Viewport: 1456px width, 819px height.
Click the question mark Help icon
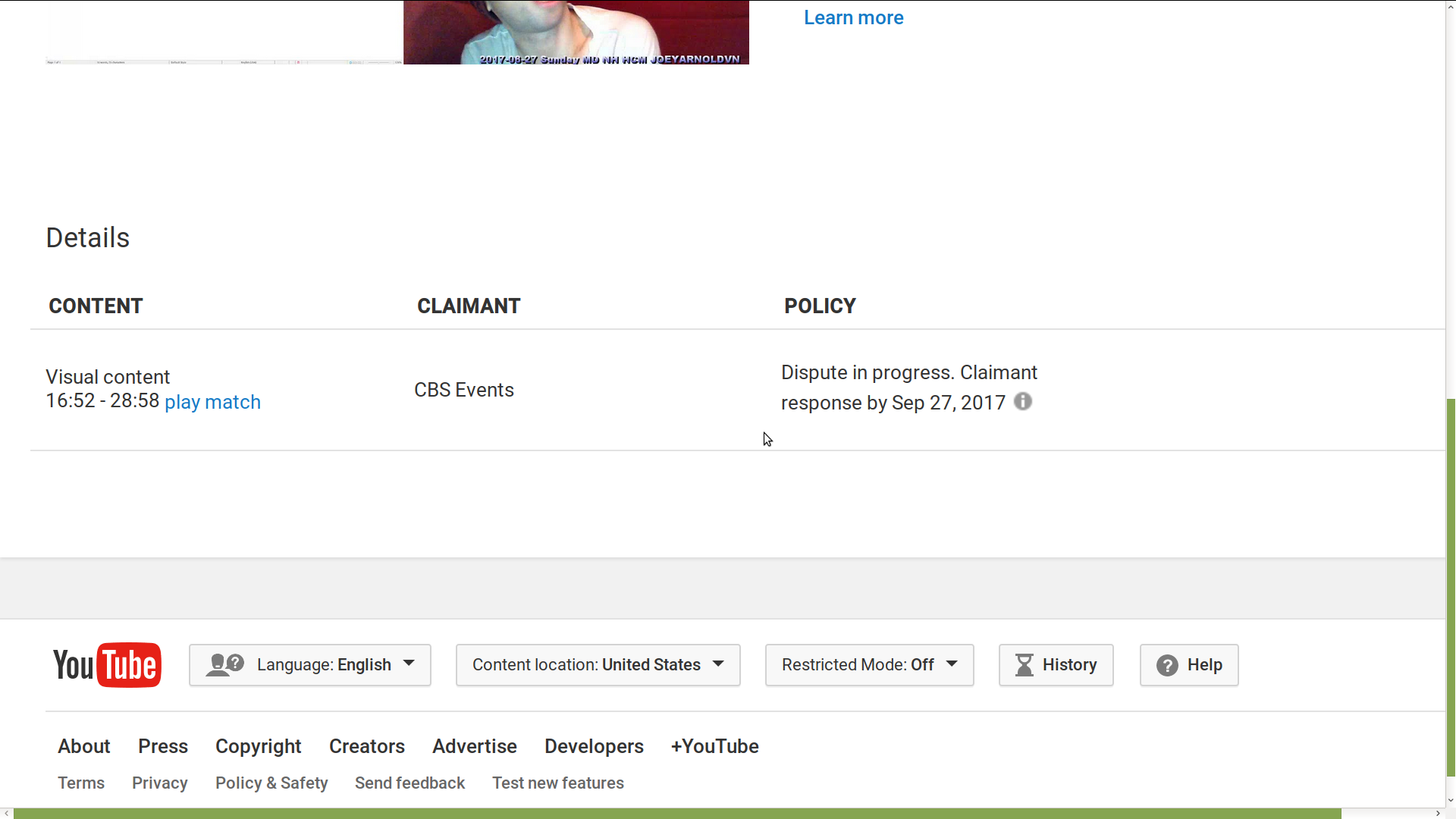1167,665
